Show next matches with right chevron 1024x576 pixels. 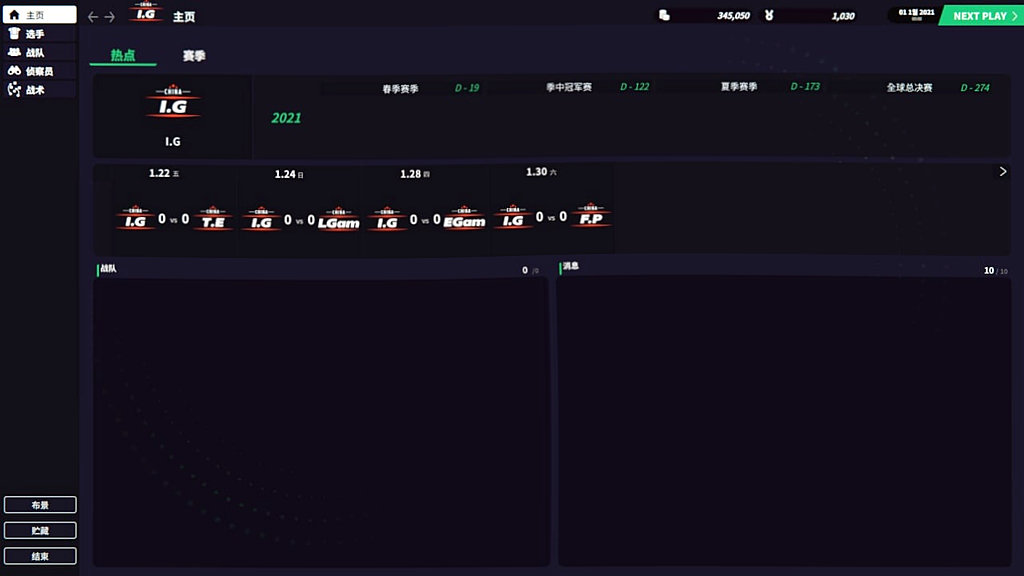click(1002, 172)
